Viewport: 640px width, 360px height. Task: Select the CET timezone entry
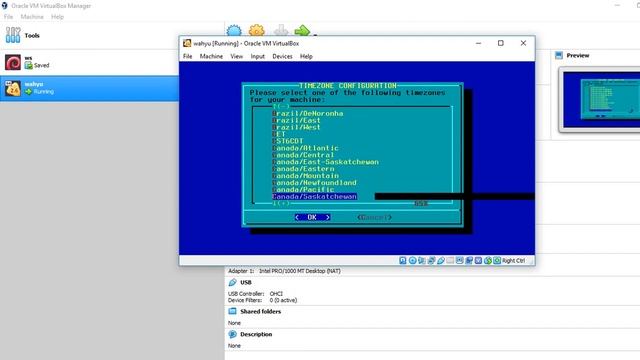pyautogui.click(x=279, y=134)
